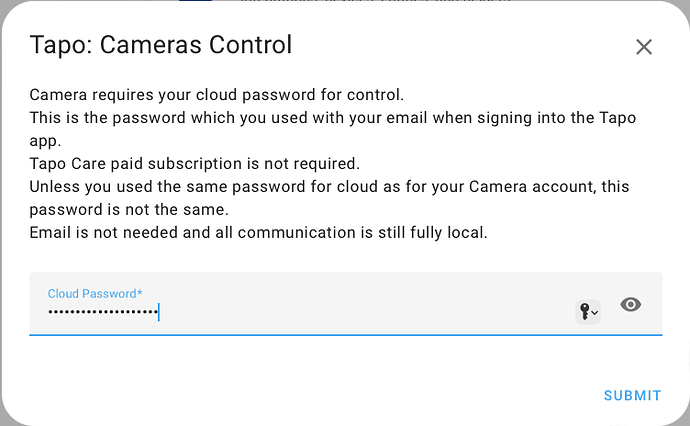This screenshot has height=426, width=690.
Task: Expand the key icon's dropdown chevron
Action: coord(596,313)
